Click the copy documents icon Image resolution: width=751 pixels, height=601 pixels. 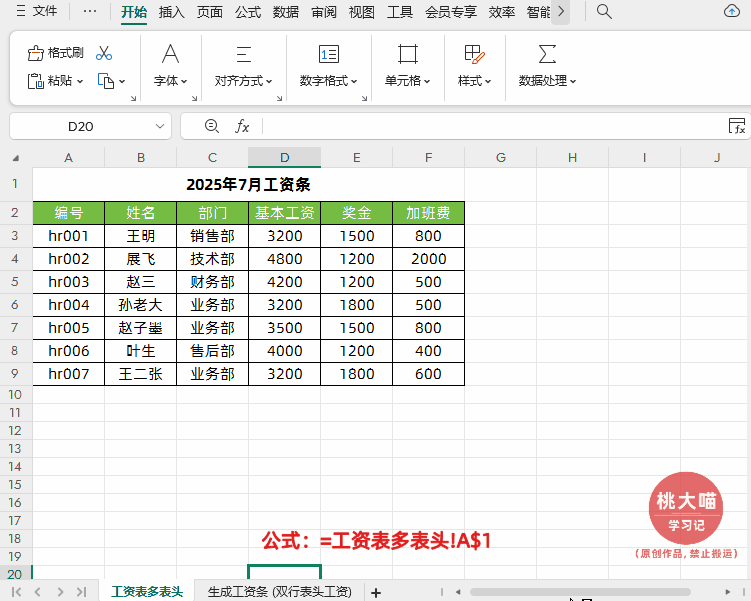point(105,81)
